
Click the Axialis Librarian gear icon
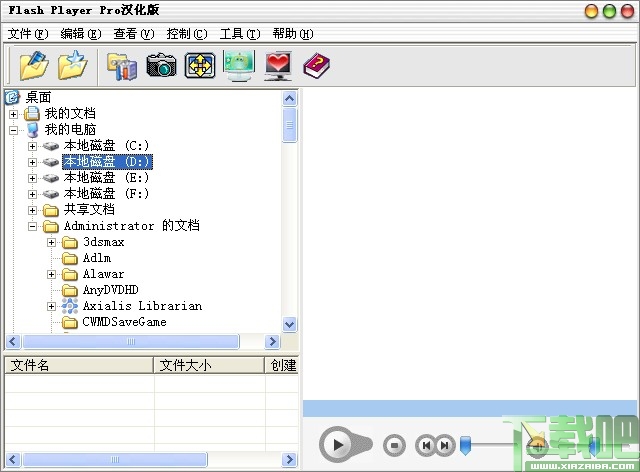[x=70, y=306]
